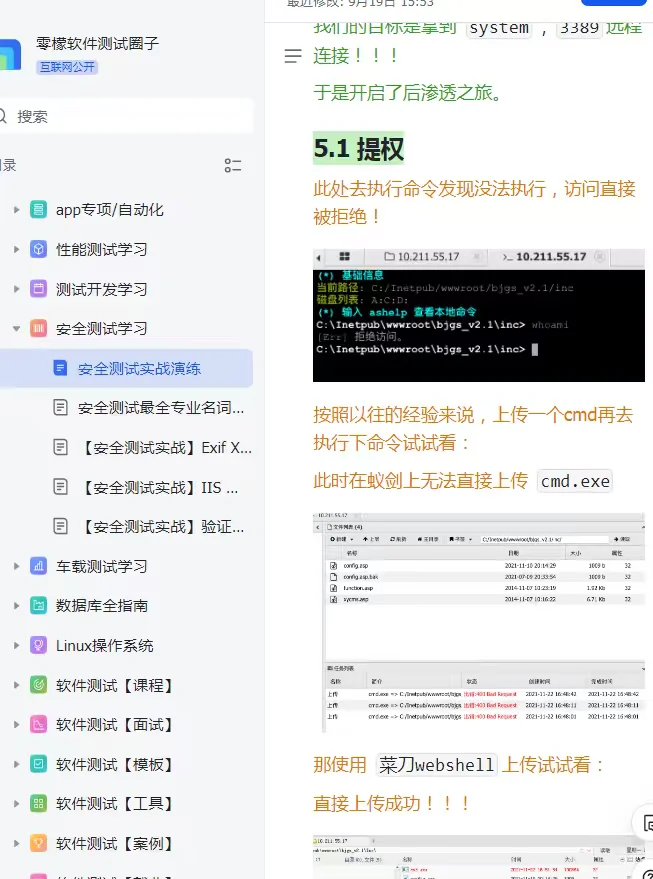The width and height of the screenshot is (653, 879).
Task: Open the whoami terminal screenshot image
Action: [479, 315]
